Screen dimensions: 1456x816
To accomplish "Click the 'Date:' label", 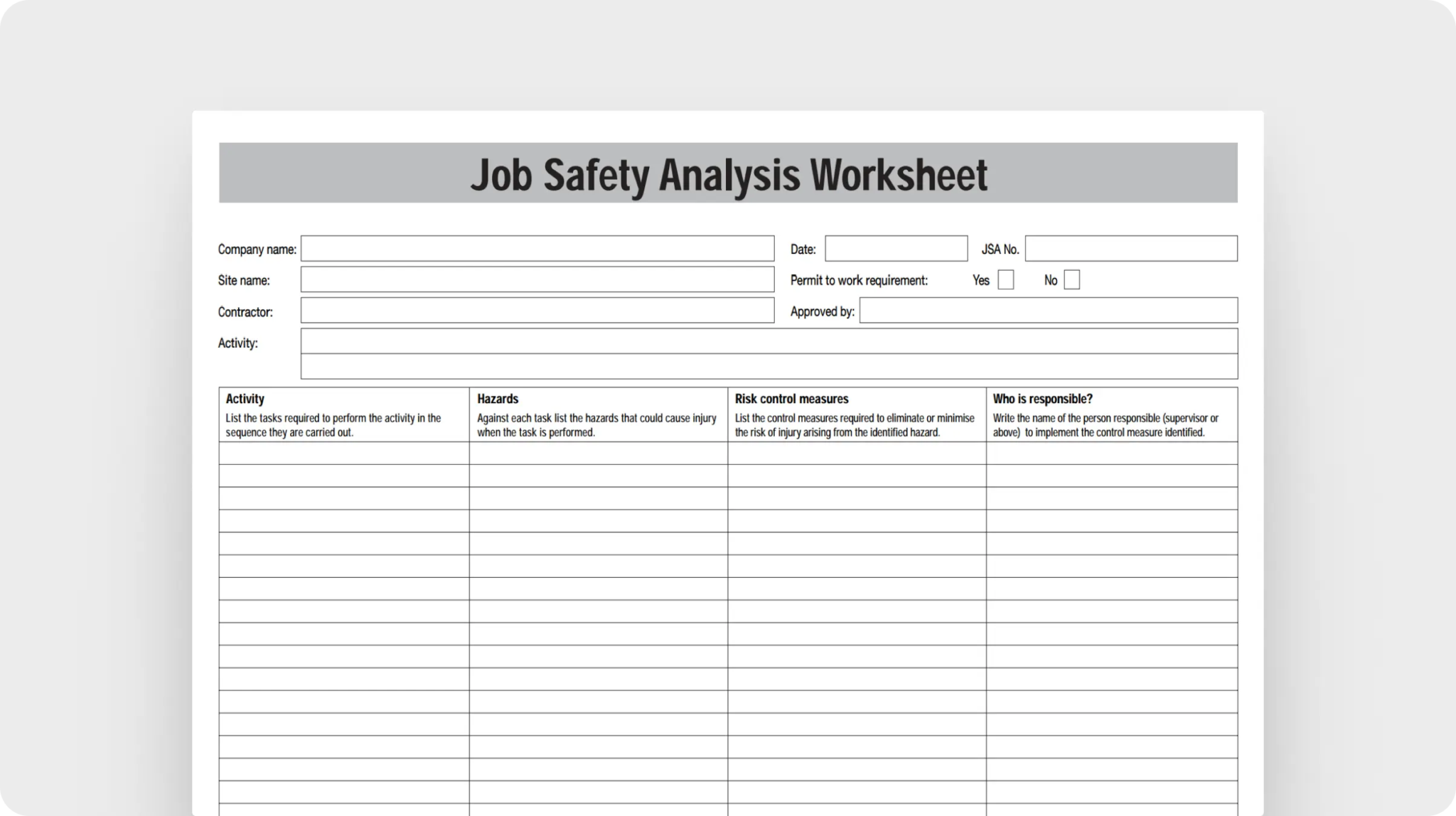I will (x=803, y=249).
